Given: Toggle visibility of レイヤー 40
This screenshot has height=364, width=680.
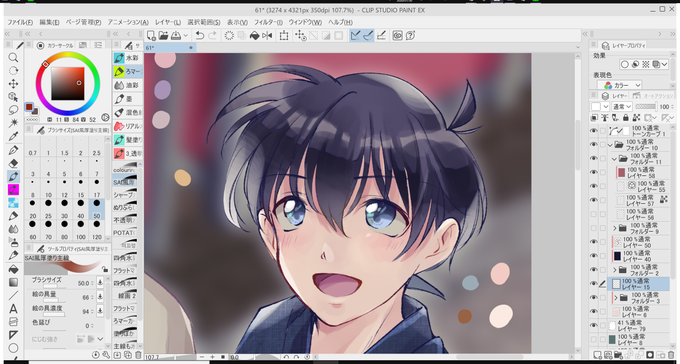Looking at the screenshot, I should coord(593,256).
